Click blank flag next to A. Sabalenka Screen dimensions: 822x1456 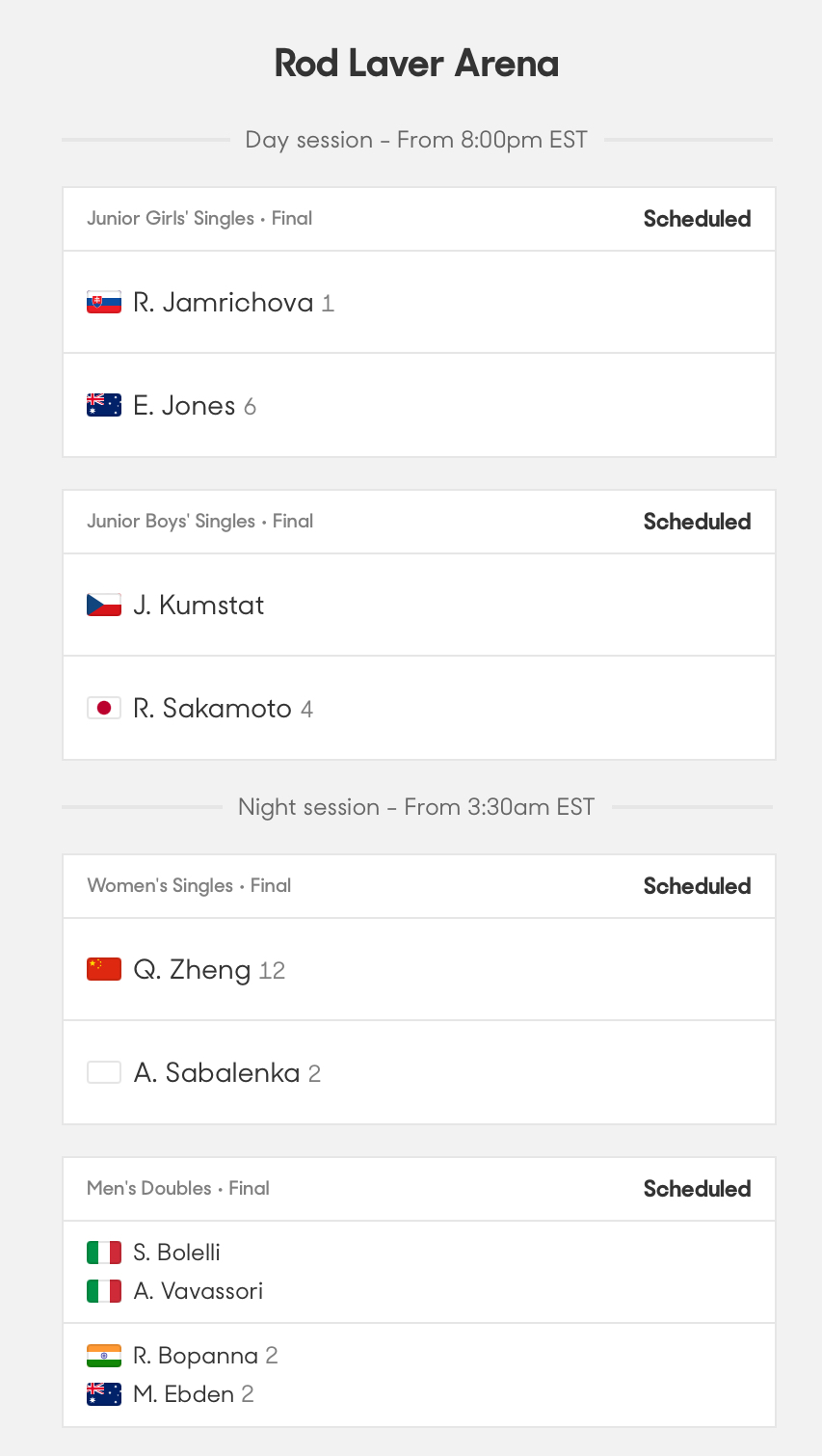click(104, 1072)
